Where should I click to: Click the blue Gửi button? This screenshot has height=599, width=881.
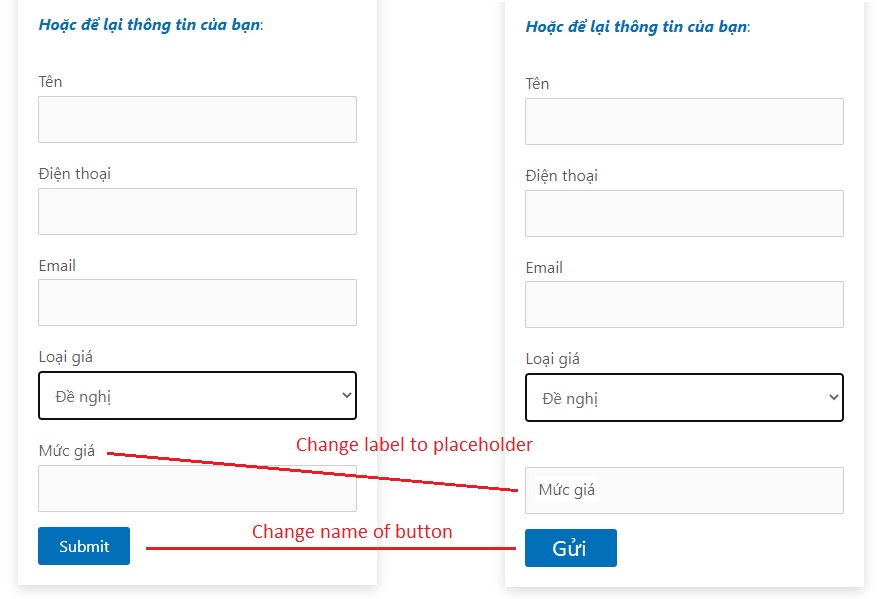pyautogui.click(x=571, y=548)
